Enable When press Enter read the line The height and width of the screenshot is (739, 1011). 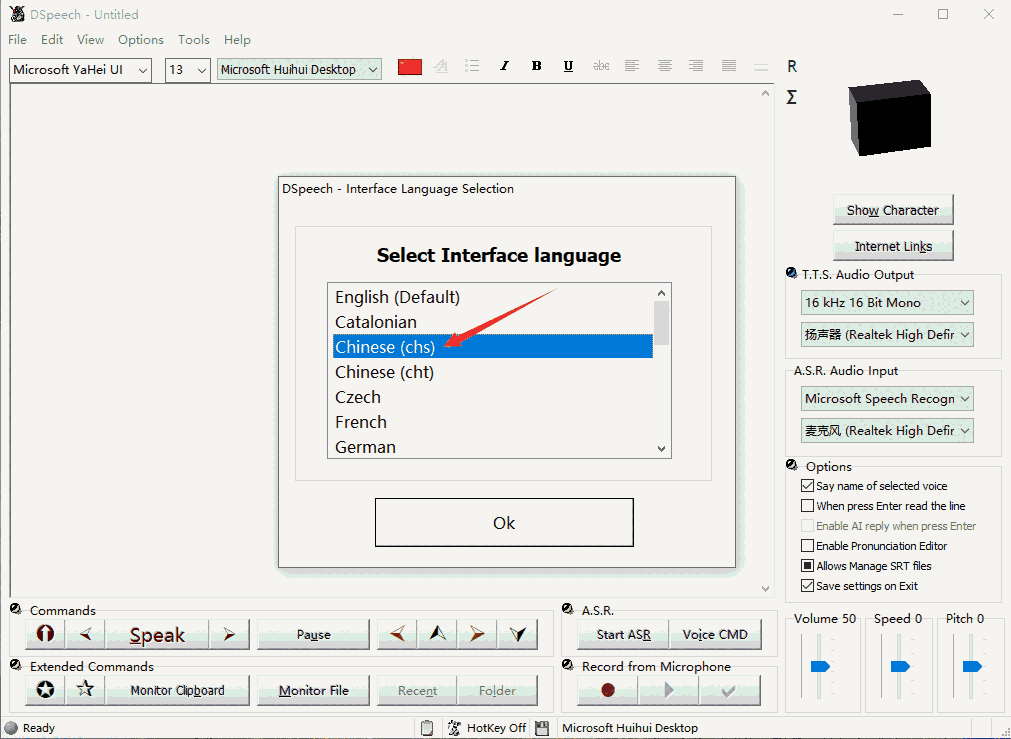tap(808, 506)
